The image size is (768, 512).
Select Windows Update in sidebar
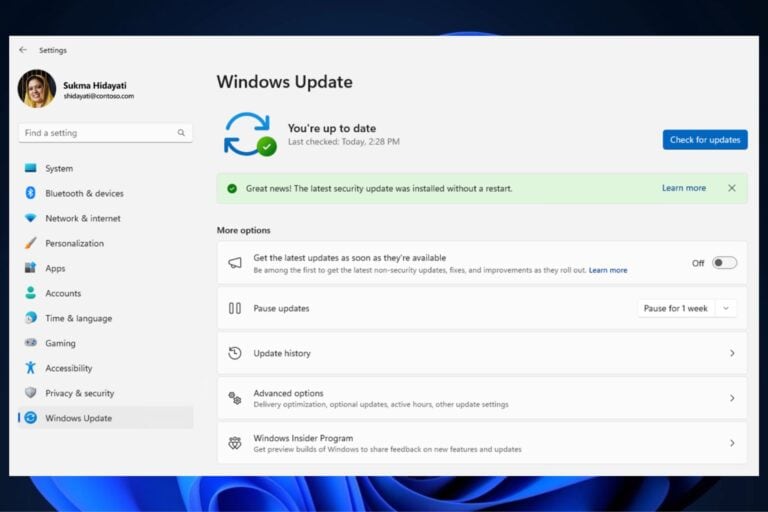(x=105, y=418)
